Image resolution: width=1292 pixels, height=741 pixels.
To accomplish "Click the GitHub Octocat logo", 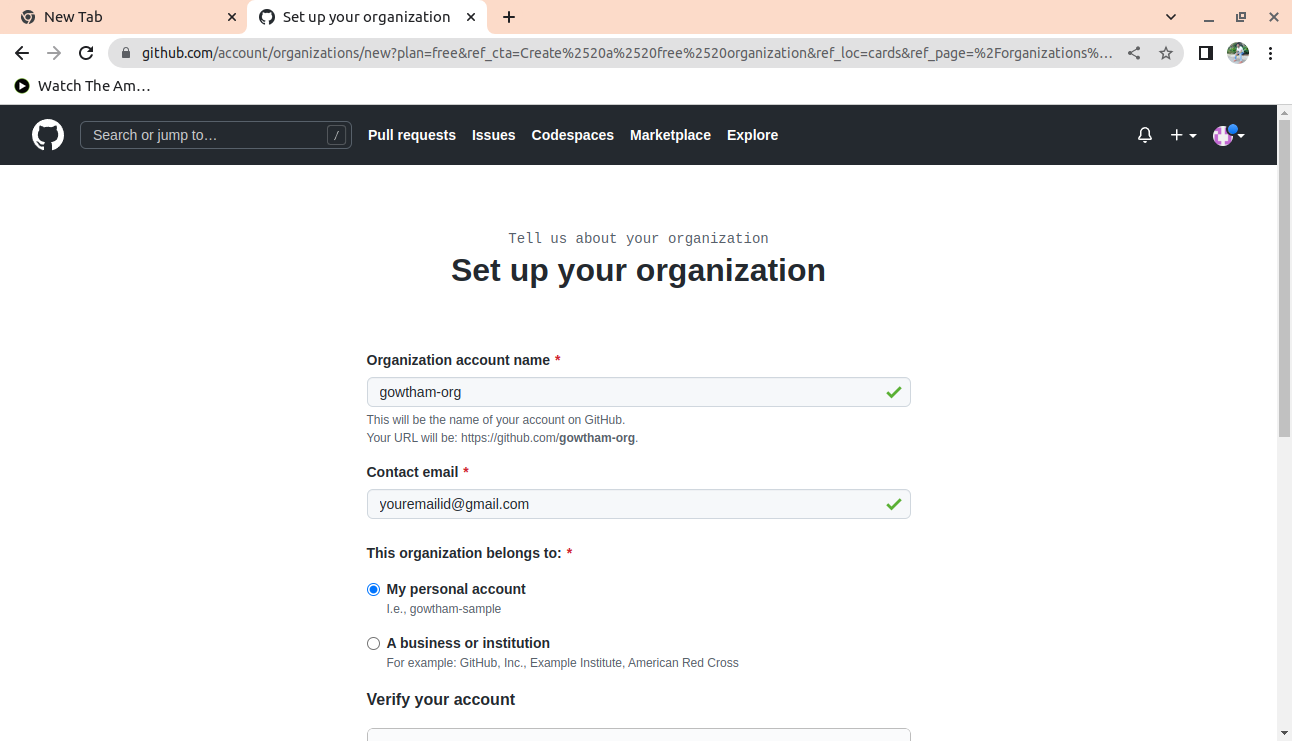I will point(48,135).
